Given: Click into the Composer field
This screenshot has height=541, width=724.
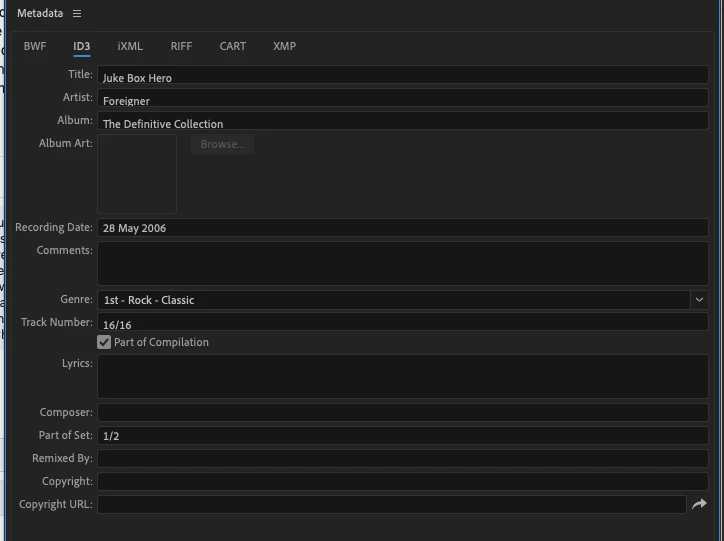Looking at the screenshot, I should (x=403, y=412).
